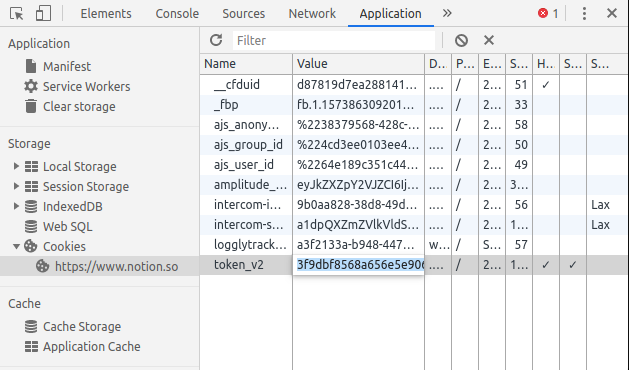Click the HttpOnly checkmark on token_v2 row
The width and height of the screenshot is (629, 370).
[546, 265]
